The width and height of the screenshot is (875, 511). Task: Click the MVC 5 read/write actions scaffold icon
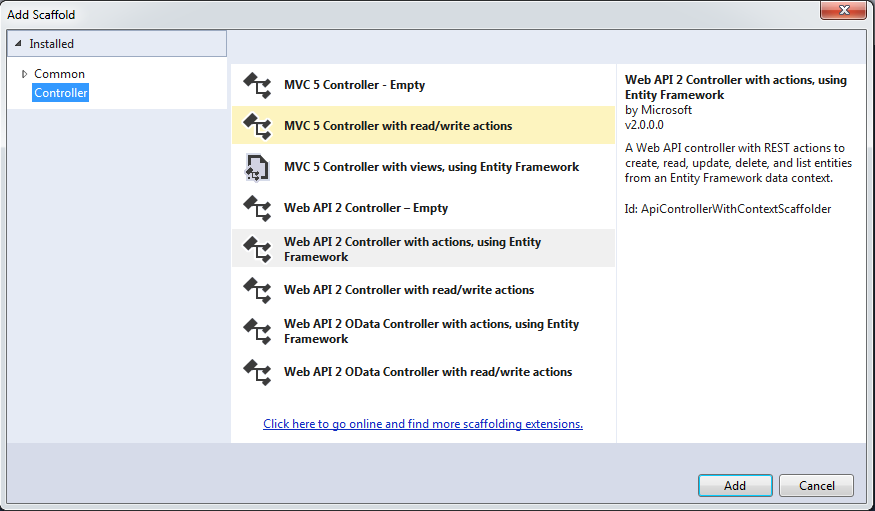pos(257,126)
